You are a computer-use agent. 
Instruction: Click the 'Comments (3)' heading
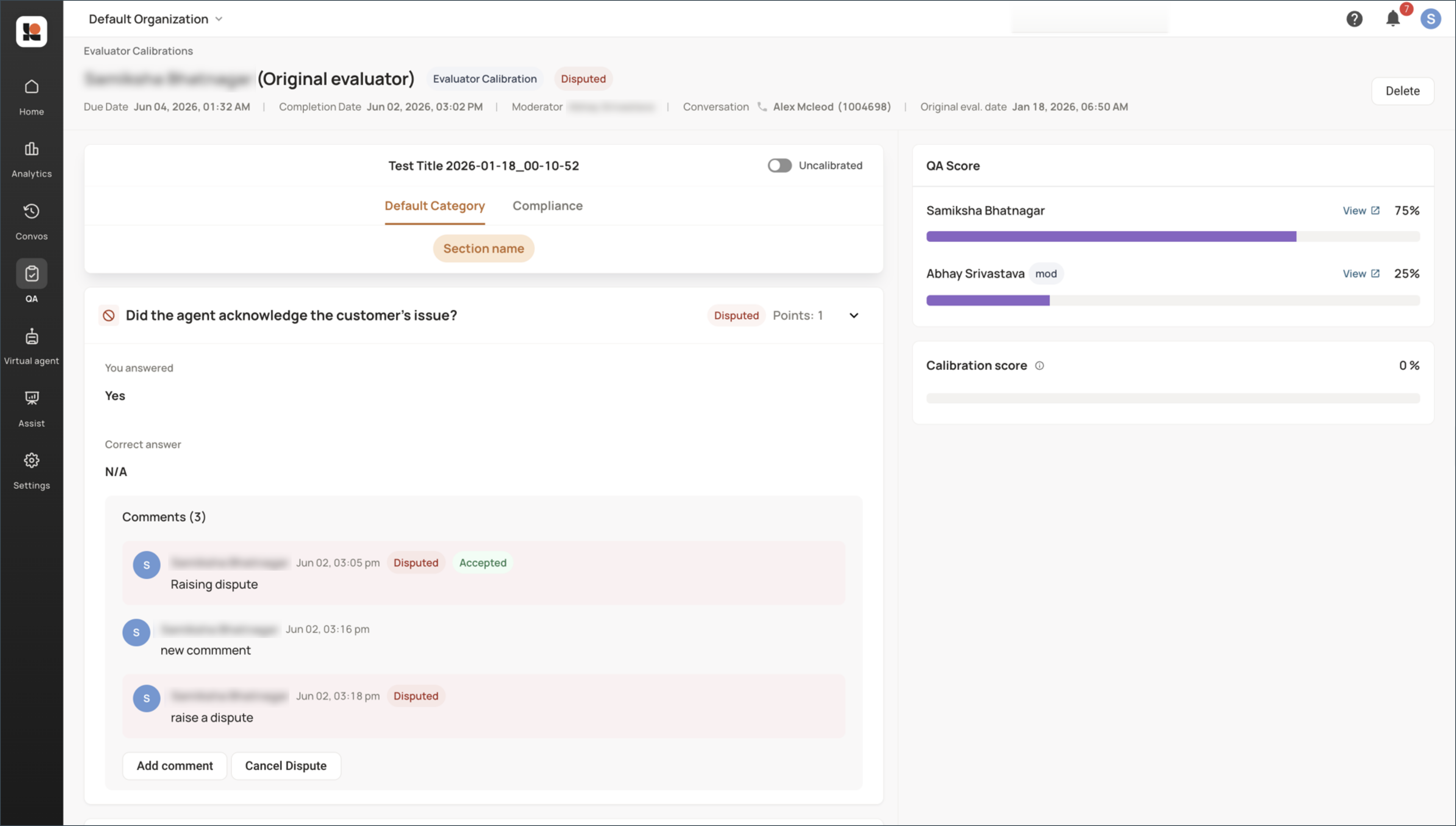[x=164, y=517]
